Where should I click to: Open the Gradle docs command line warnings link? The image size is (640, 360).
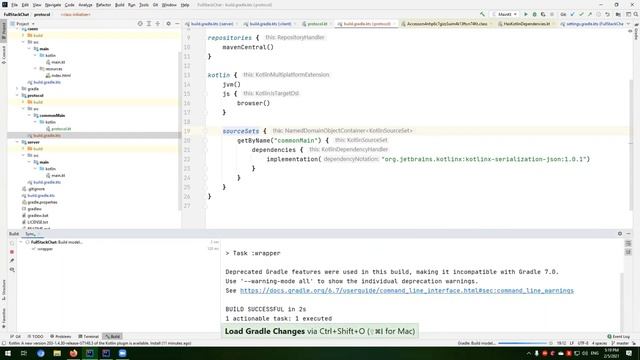(407, 291)
